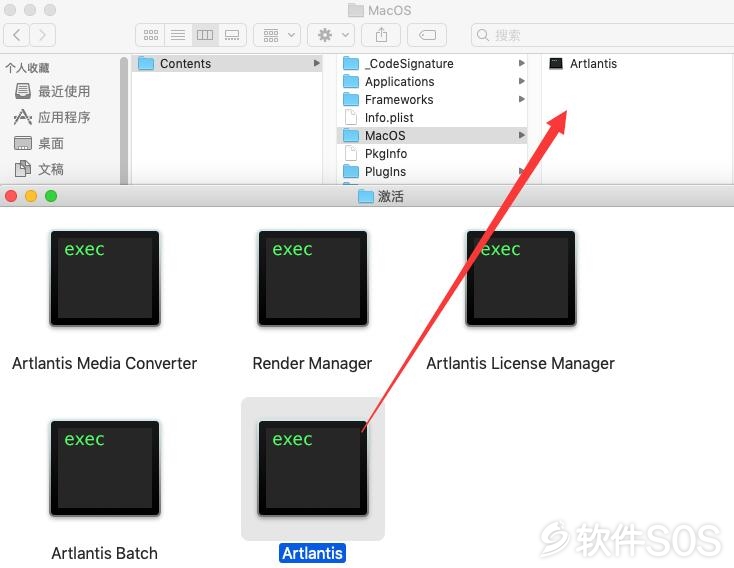The height and width of the screenshot is (568, 734).
Task: Switch to column view
Action: point(205,35)
